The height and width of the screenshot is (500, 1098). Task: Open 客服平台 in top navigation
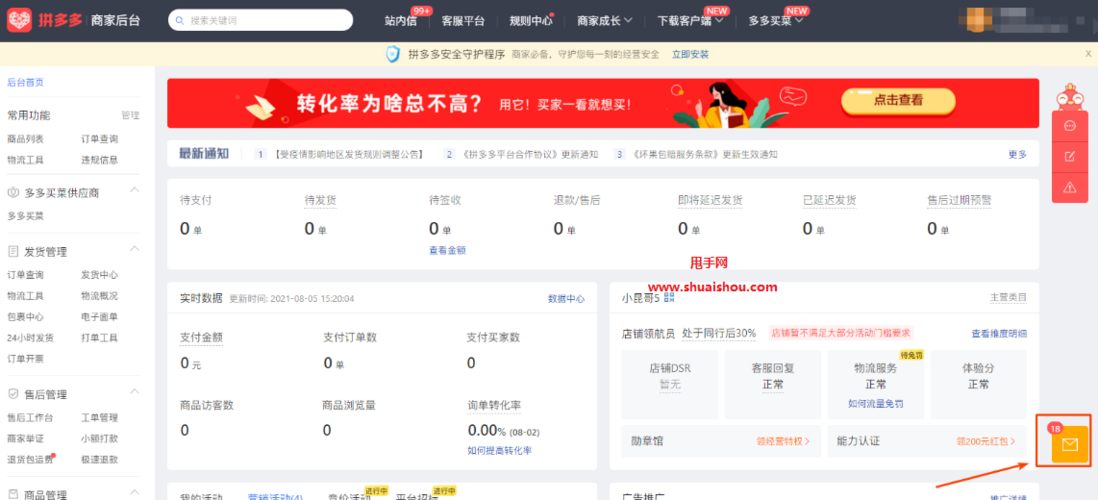463,21
